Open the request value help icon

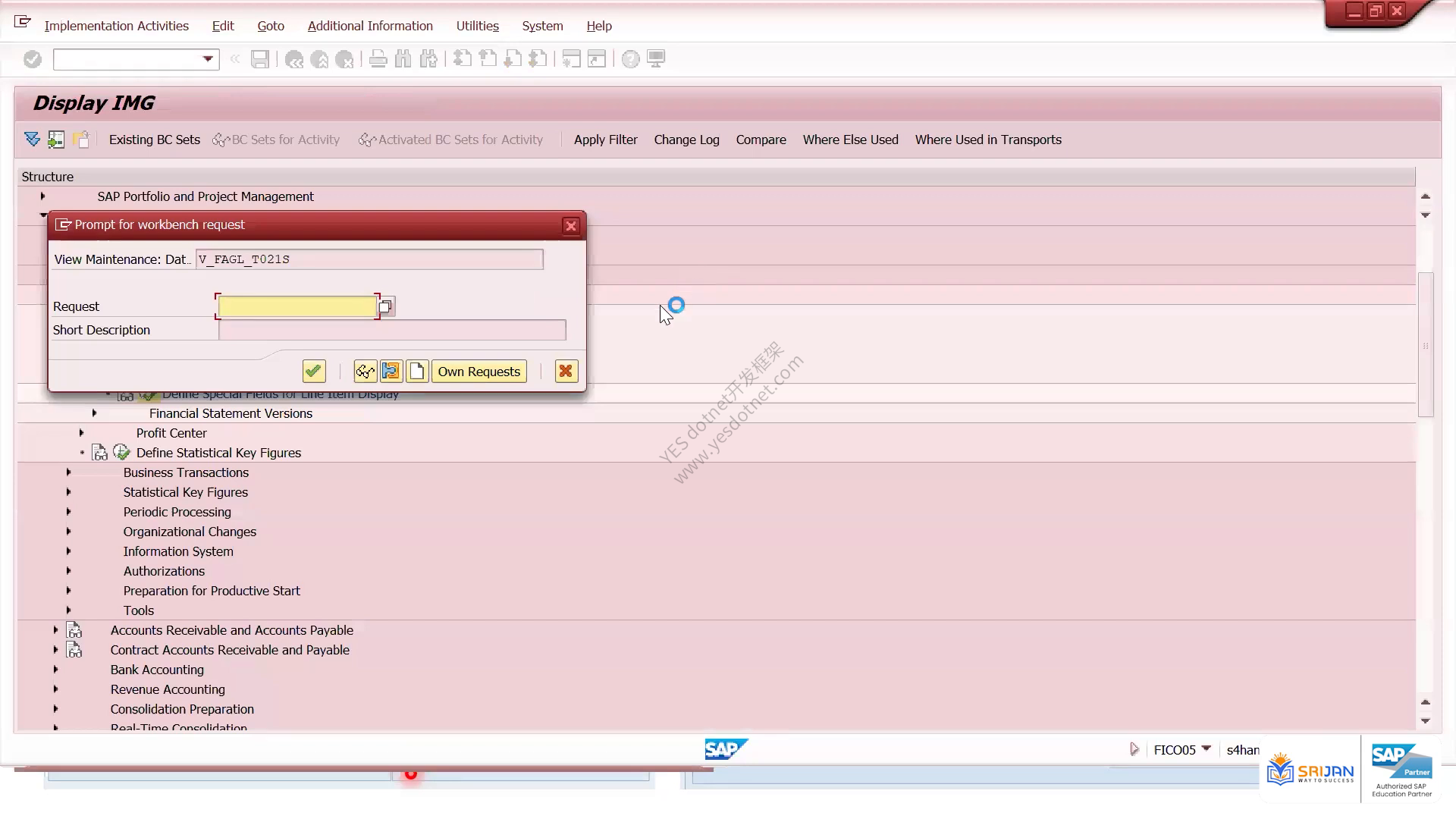point(386,306)
